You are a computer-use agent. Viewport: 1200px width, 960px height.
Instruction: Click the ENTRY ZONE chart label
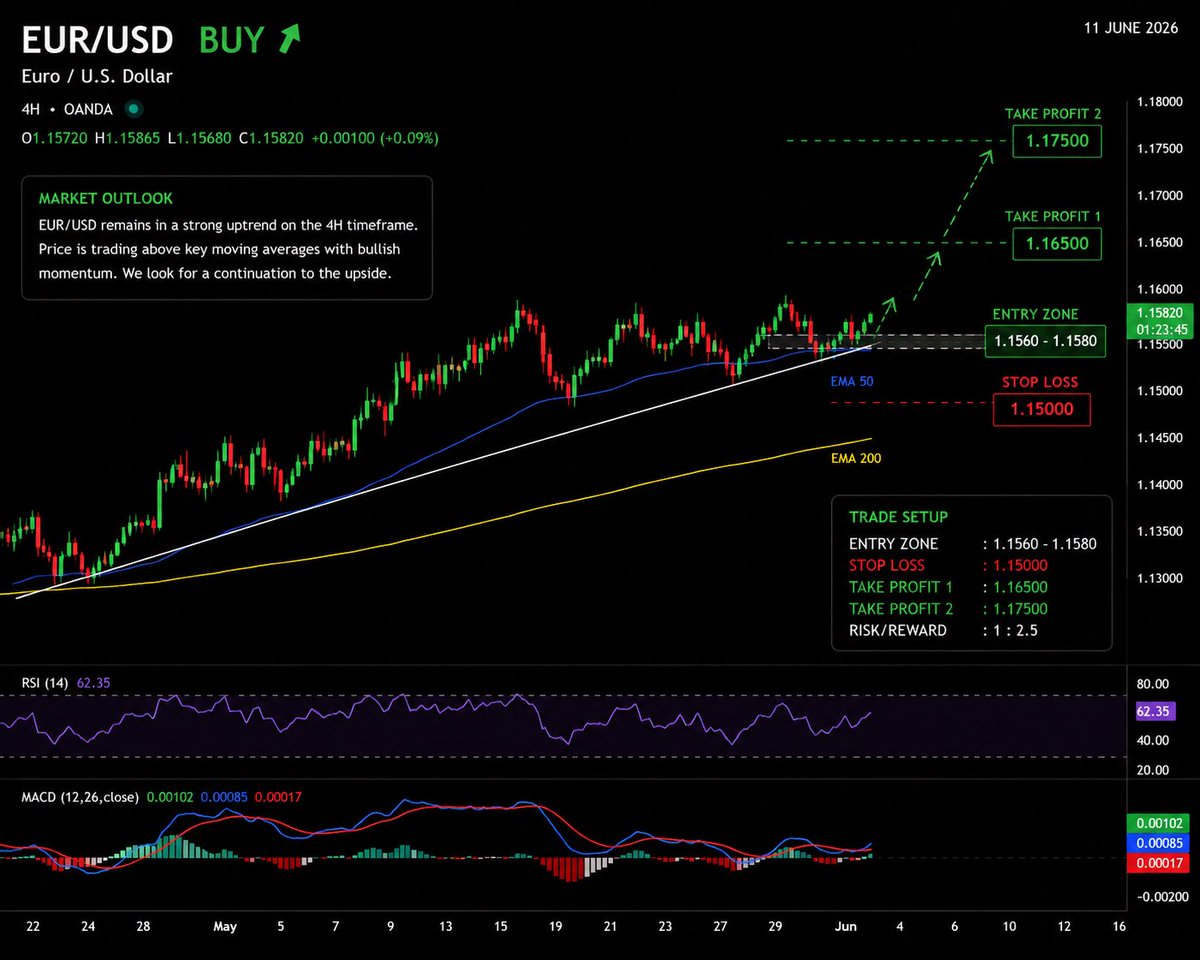pyautogui.click(x=1036, y=314)
